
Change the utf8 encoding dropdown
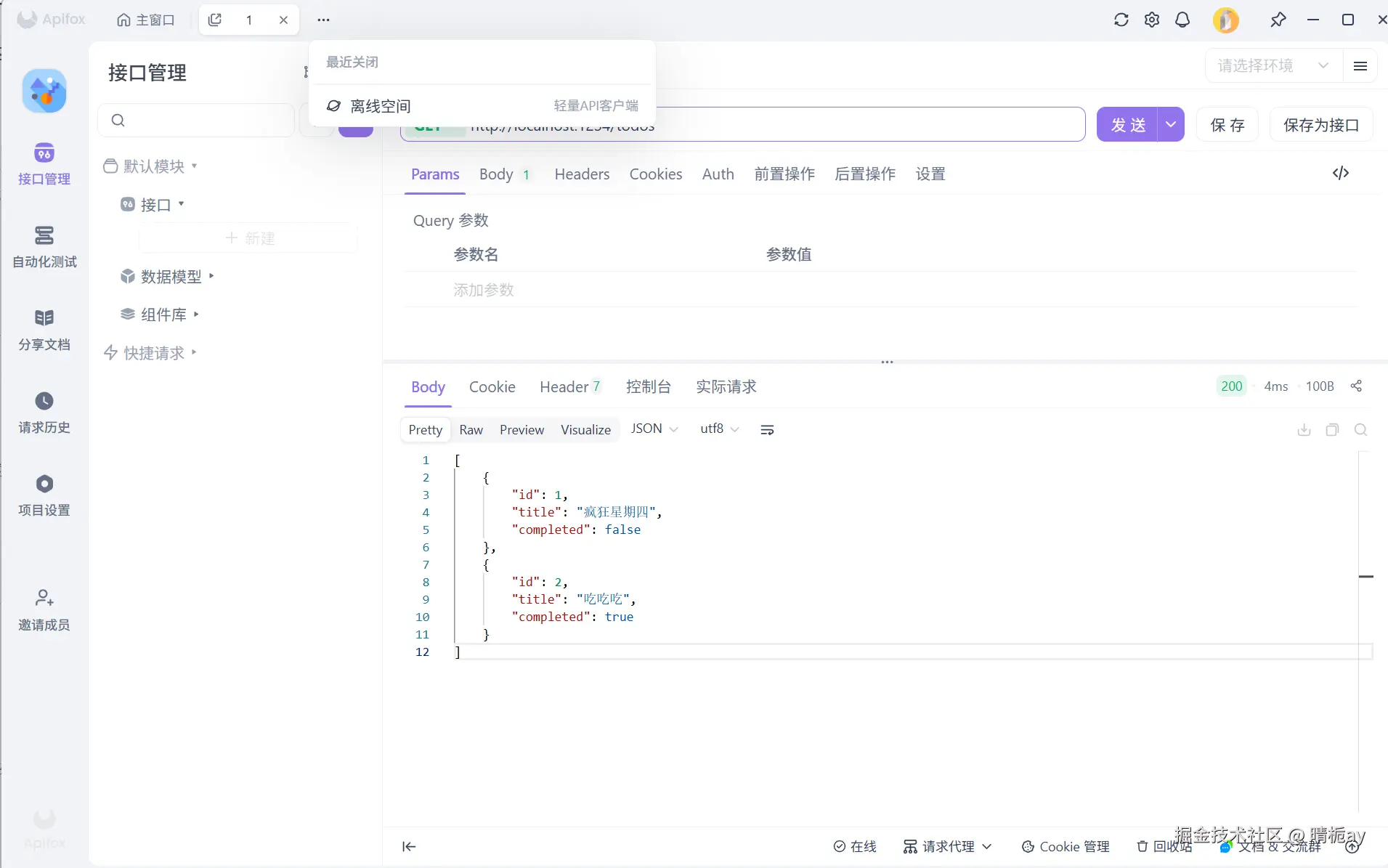(x=719, y=429)
